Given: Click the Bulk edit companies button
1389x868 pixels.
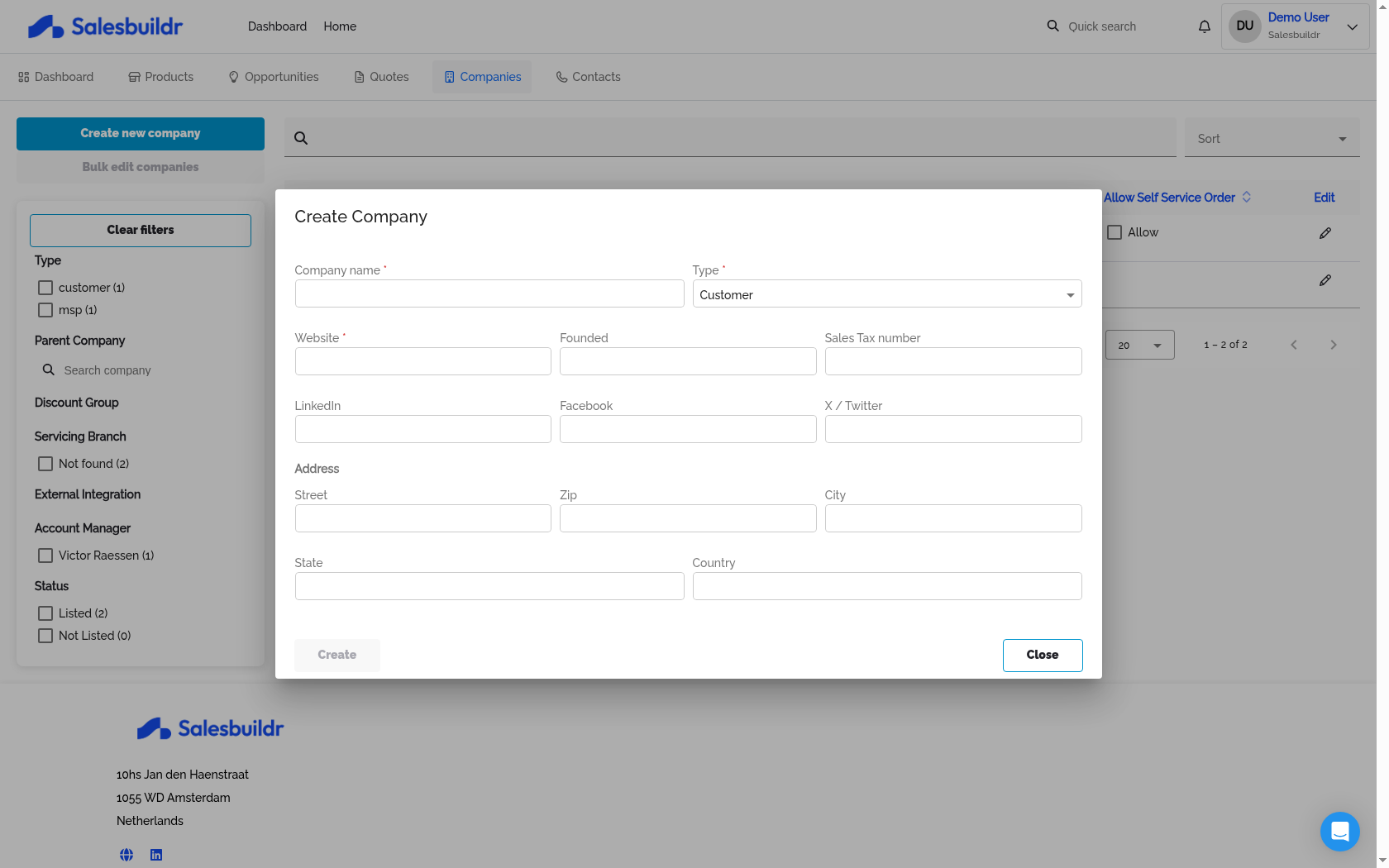Looking at the screenshot, I should pos(141,167).
